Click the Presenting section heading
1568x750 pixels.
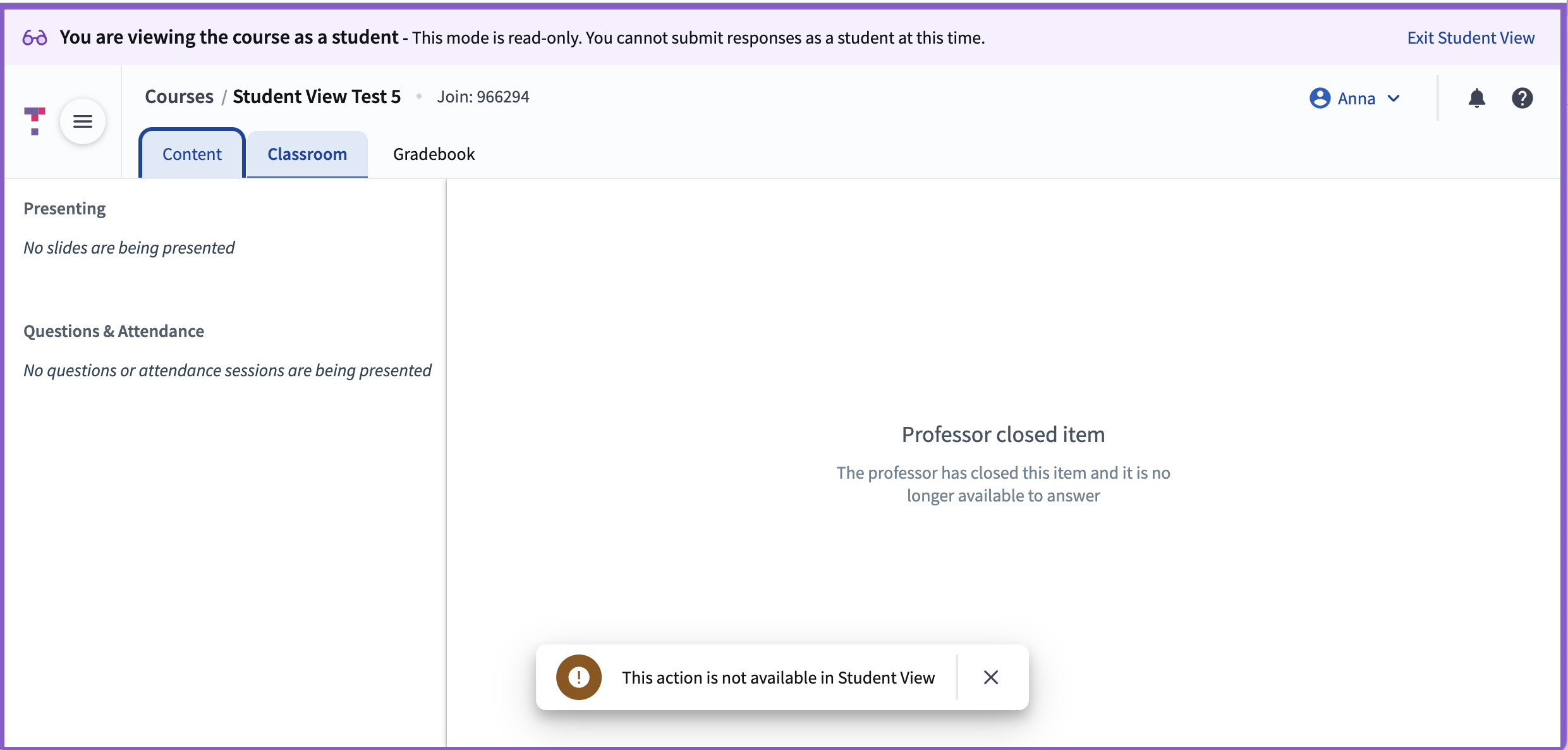pos(64,208)
